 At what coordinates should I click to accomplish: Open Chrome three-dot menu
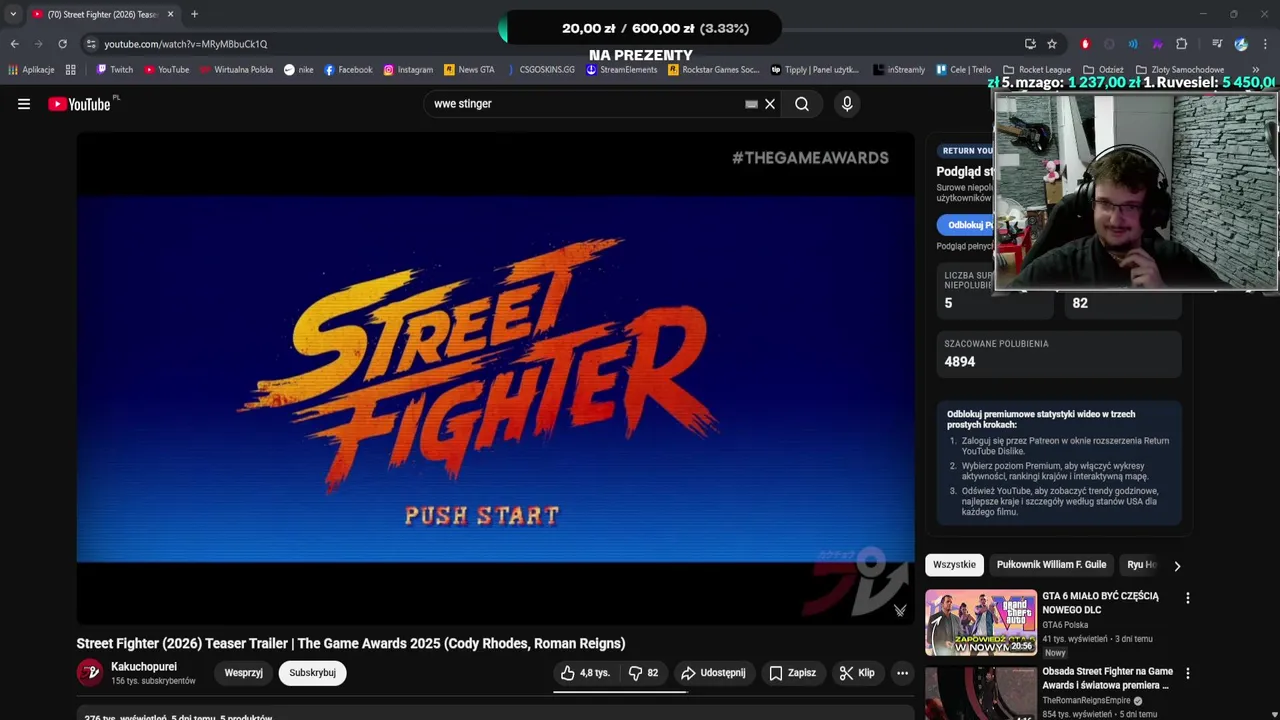[x=1265, y=44]
